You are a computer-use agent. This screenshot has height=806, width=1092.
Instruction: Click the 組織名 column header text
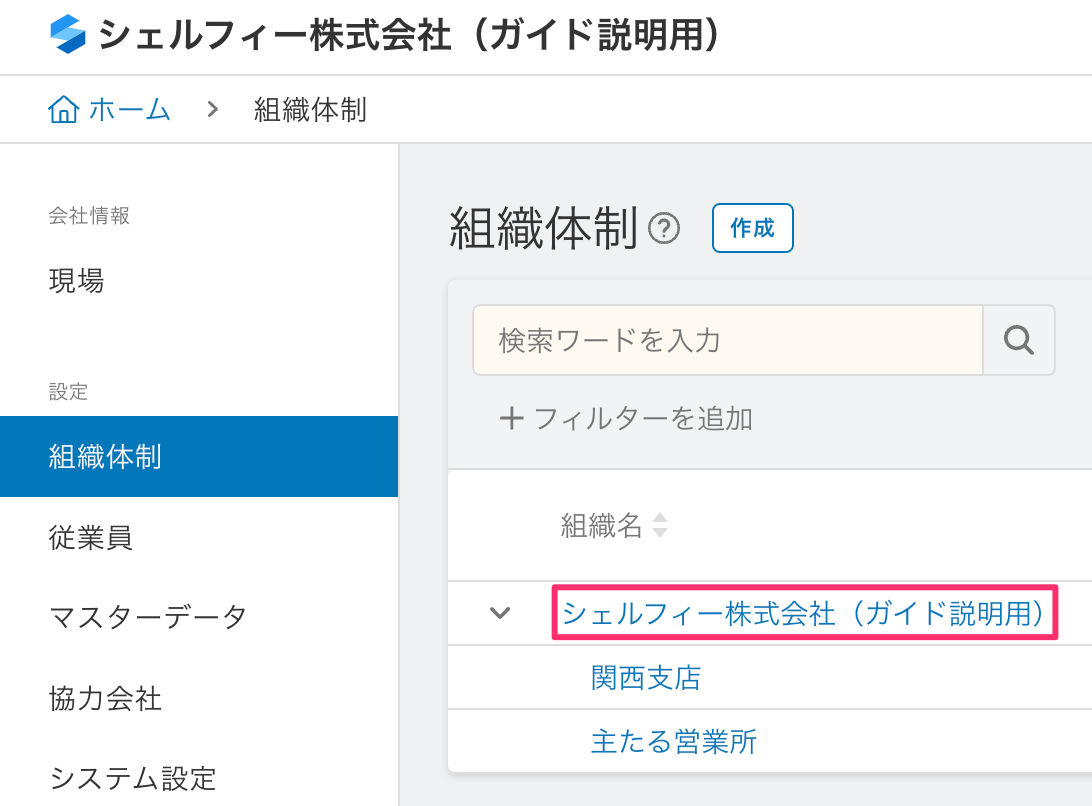pyautogui.click(x=601, y=525)
